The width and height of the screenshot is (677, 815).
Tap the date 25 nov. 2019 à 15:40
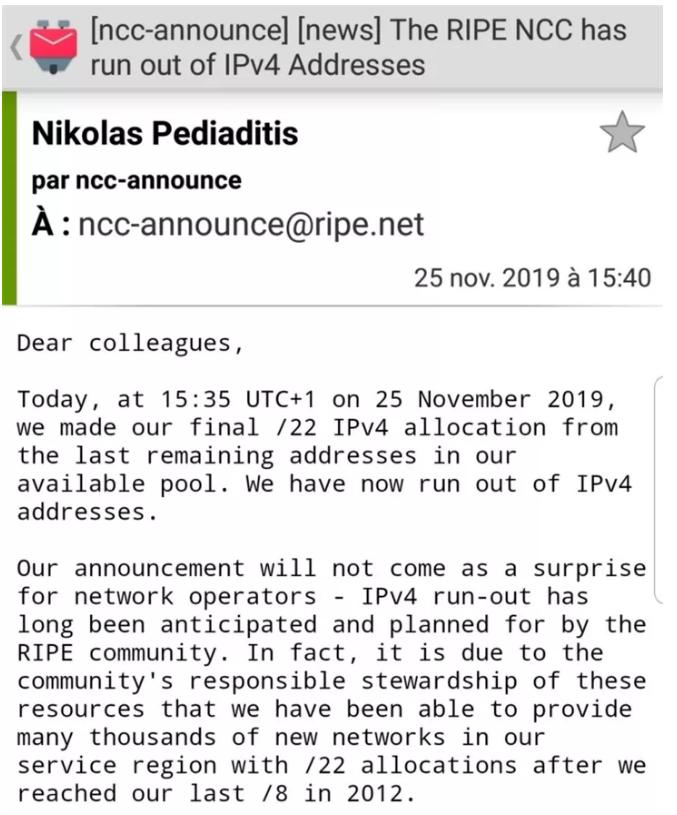click(x=532, y=278)
